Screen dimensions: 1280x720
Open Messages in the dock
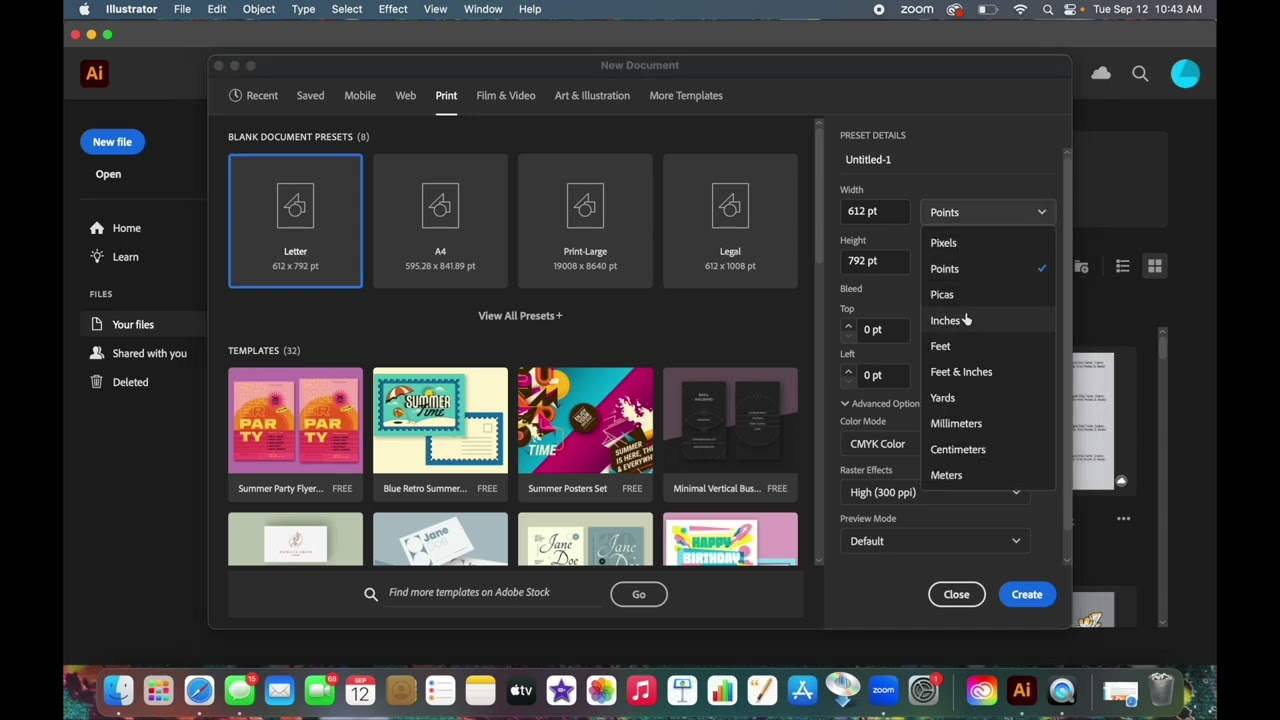pyautogui.click(x=239, y=690)
